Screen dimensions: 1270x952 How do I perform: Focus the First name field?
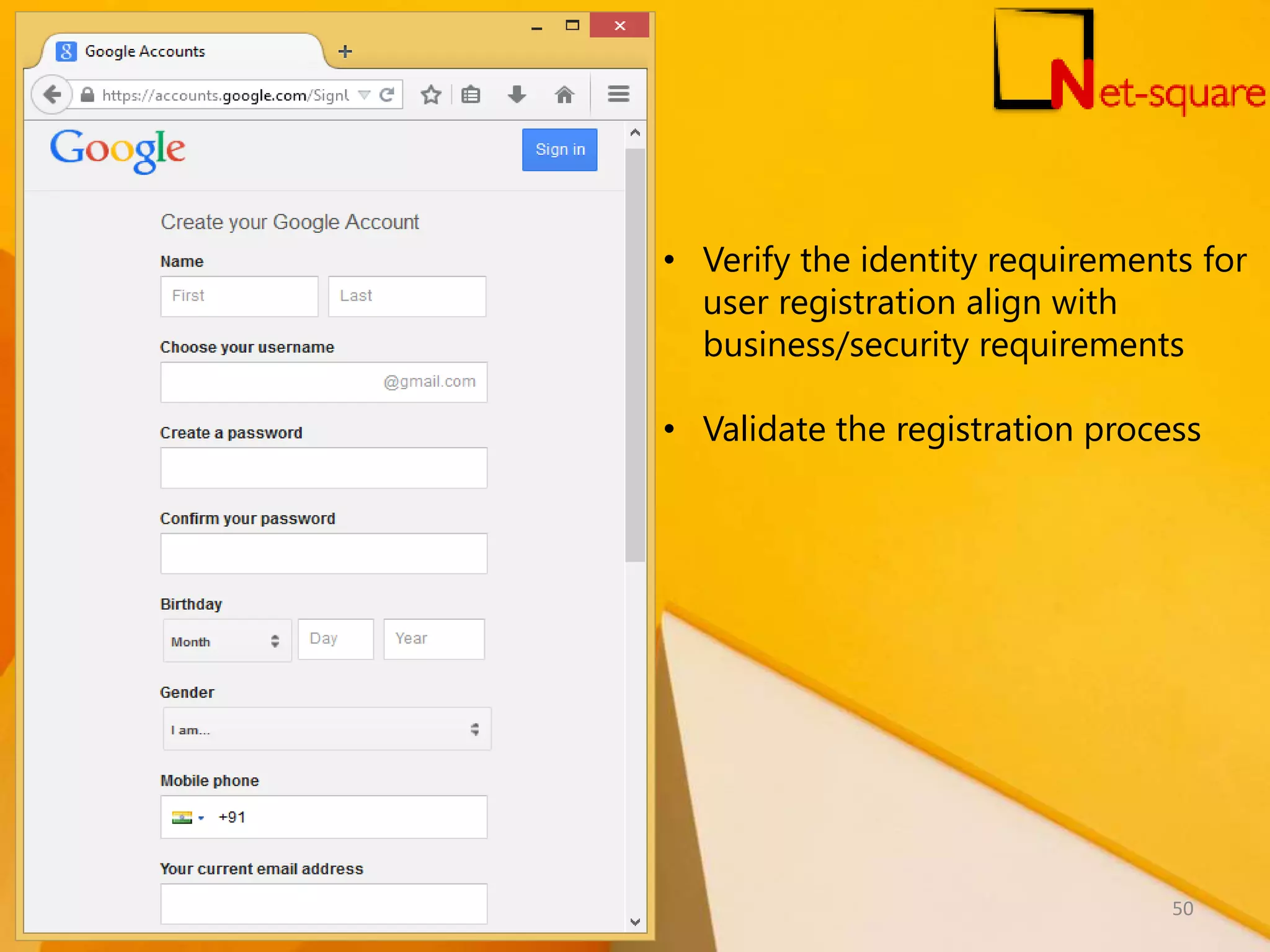[239, 296]
